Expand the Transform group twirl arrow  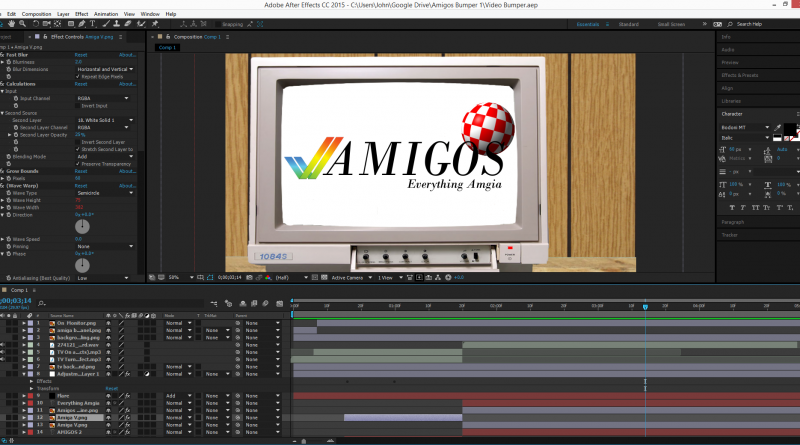coord(32,388)
